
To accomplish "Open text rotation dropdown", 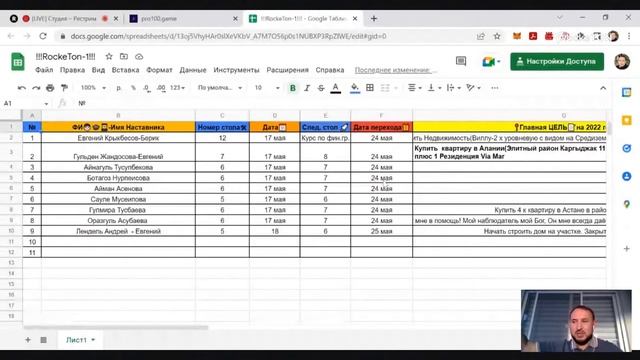I will (x=473, y=88).
